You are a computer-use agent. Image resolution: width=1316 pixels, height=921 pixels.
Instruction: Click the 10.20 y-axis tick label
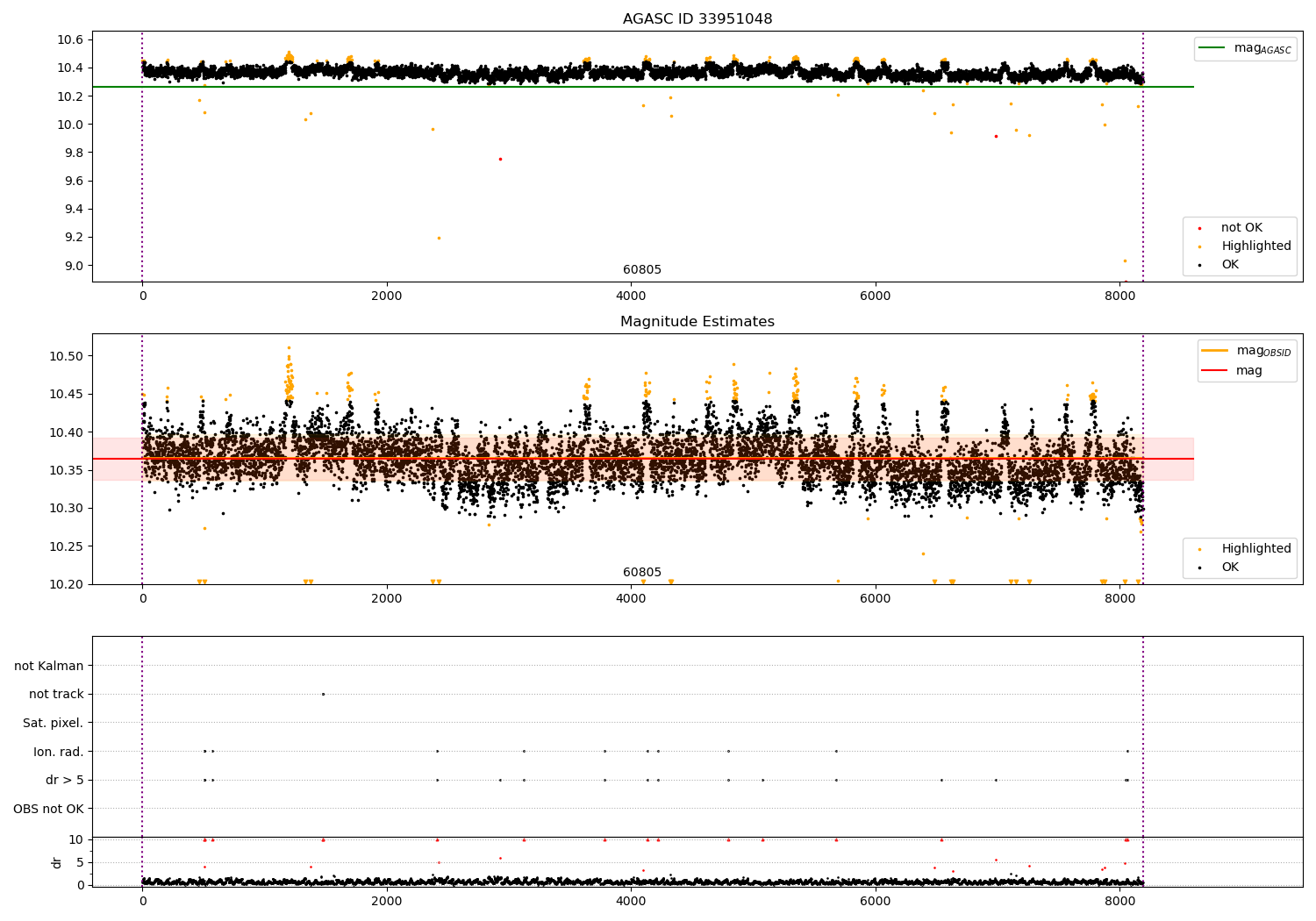tap(67, 584)
